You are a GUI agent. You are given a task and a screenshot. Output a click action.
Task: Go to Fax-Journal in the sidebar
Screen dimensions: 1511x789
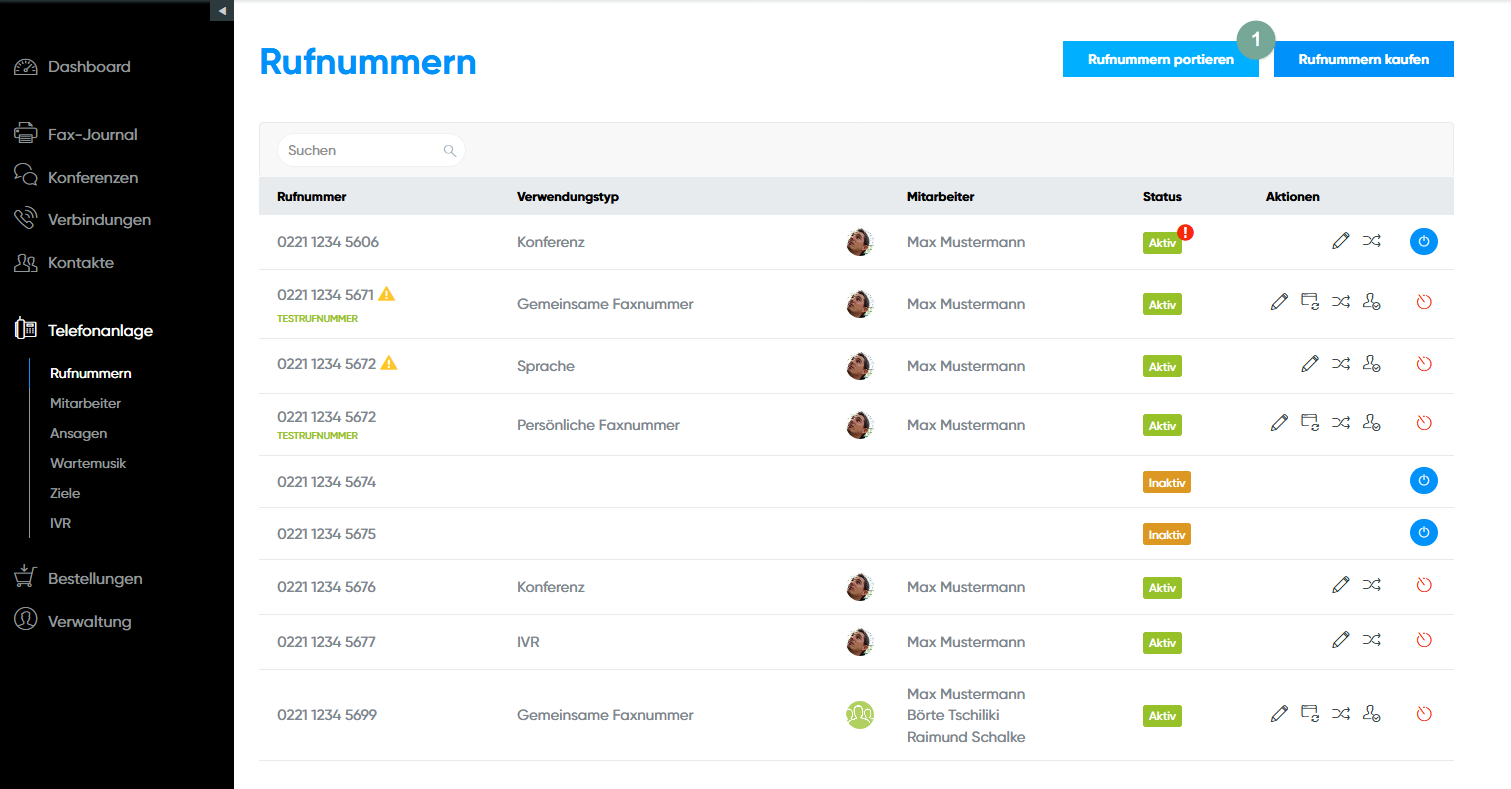tap(92, 134)
